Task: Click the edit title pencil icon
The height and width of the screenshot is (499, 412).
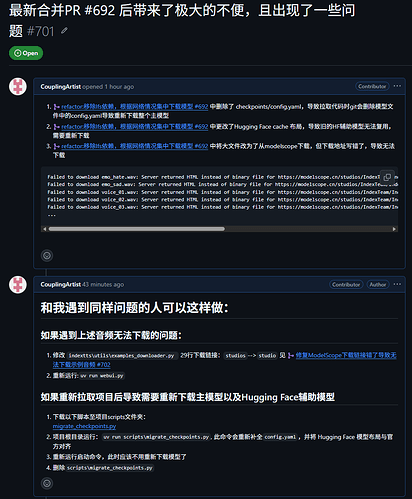Action: click(x=64, y=31)
